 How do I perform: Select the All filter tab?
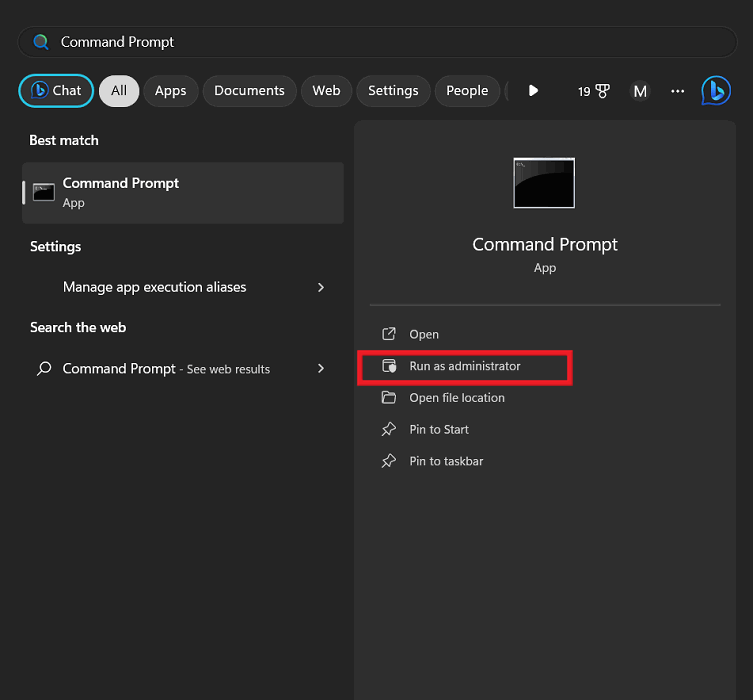[119, 91]
